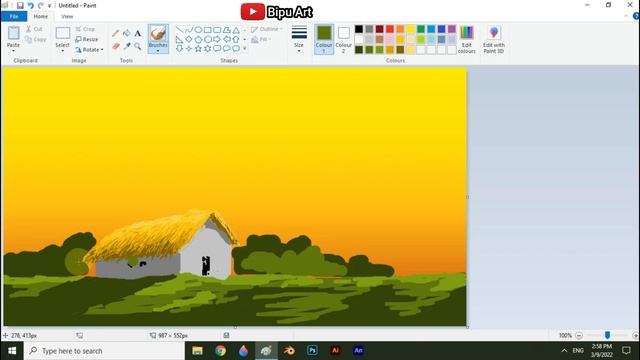Screen dimensions: 640x360
Task: Pick the black colour swatch
Action: coord(359,29)
